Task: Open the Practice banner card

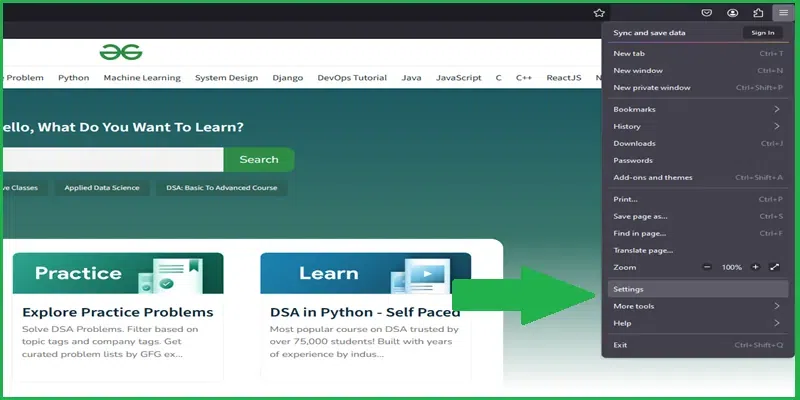Action: 118,273
